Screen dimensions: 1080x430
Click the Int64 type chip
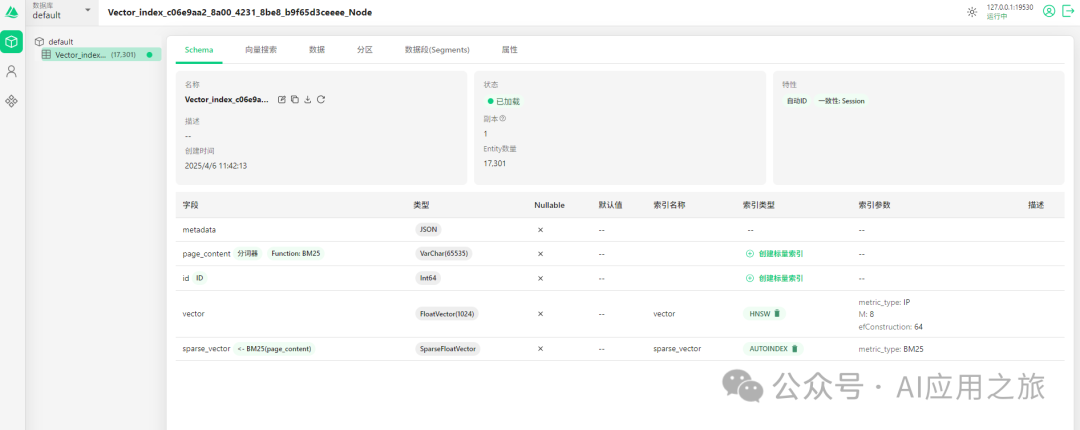click(x=430, y=278)
